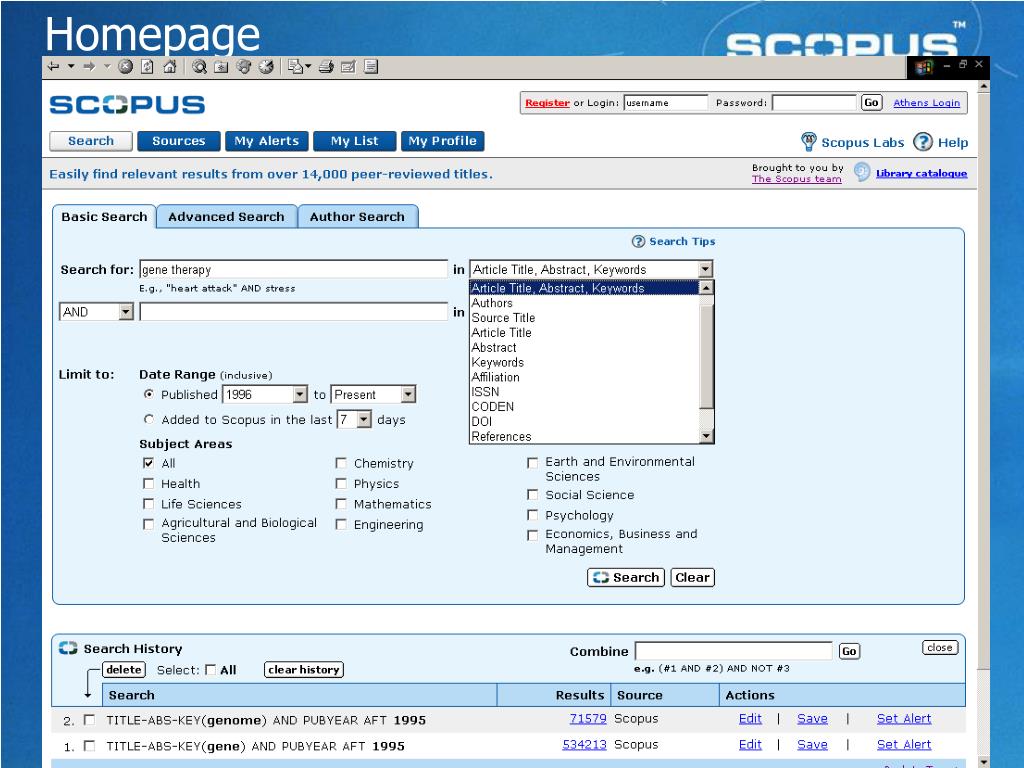Choose Affiliation from the field list
The width and height of the screenshot is (1024, 768).
496,377
